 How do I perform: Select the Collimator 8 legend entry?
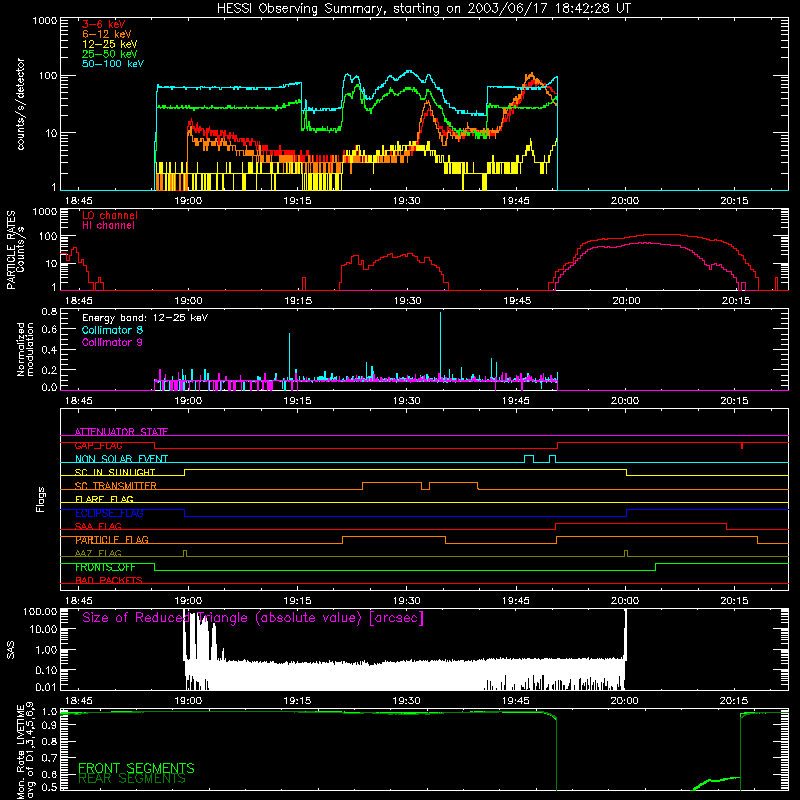tap(112, 330)
